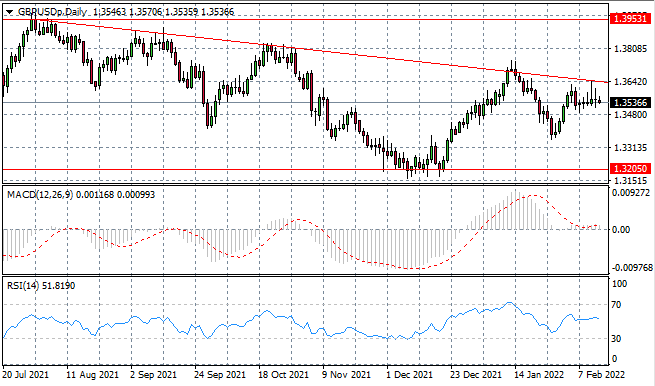
Task: Click the 1.36420 price scale value
Action: pos(630,81)
